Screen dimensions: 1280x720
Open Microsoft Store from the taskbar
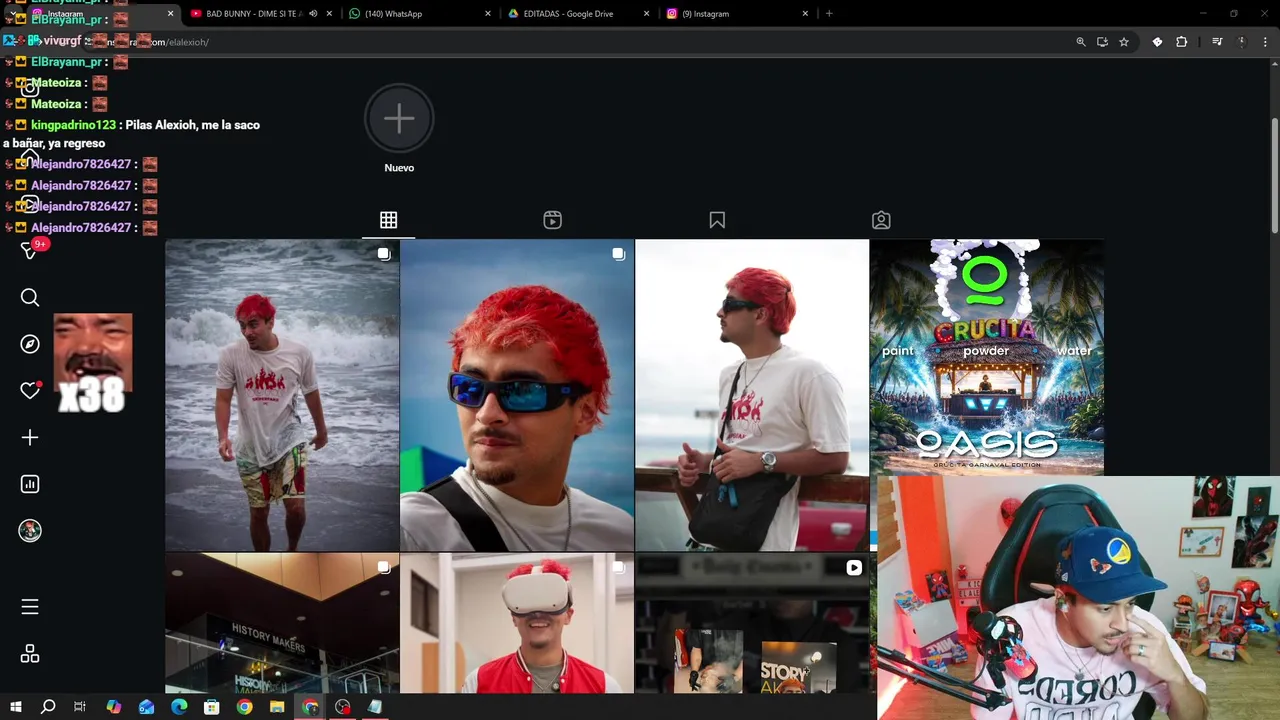211,707
